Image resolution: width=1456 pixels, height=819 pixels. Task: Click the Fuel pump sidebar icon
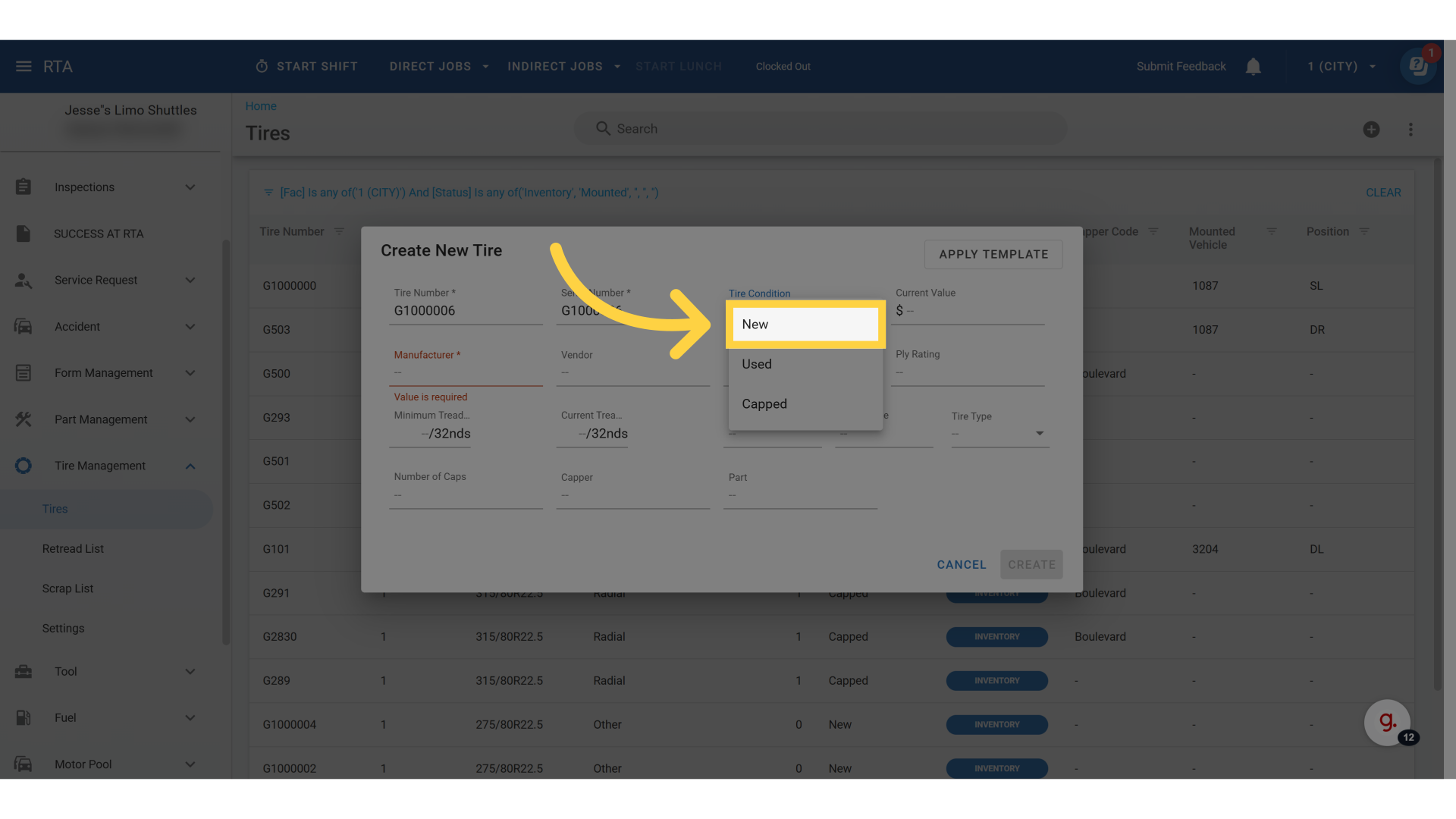24,717
